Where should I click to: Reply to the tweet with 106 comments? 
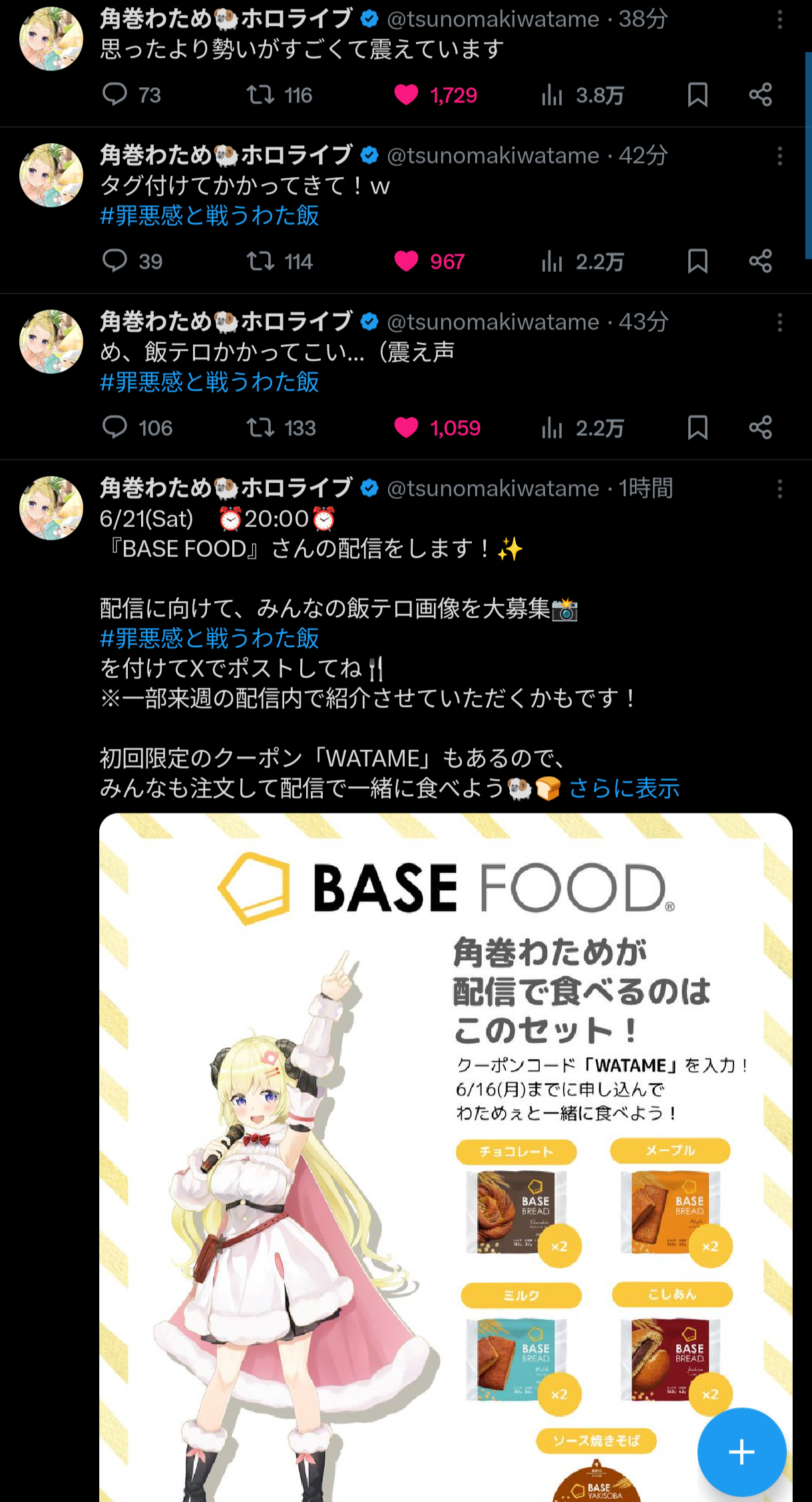coord(137,428)
